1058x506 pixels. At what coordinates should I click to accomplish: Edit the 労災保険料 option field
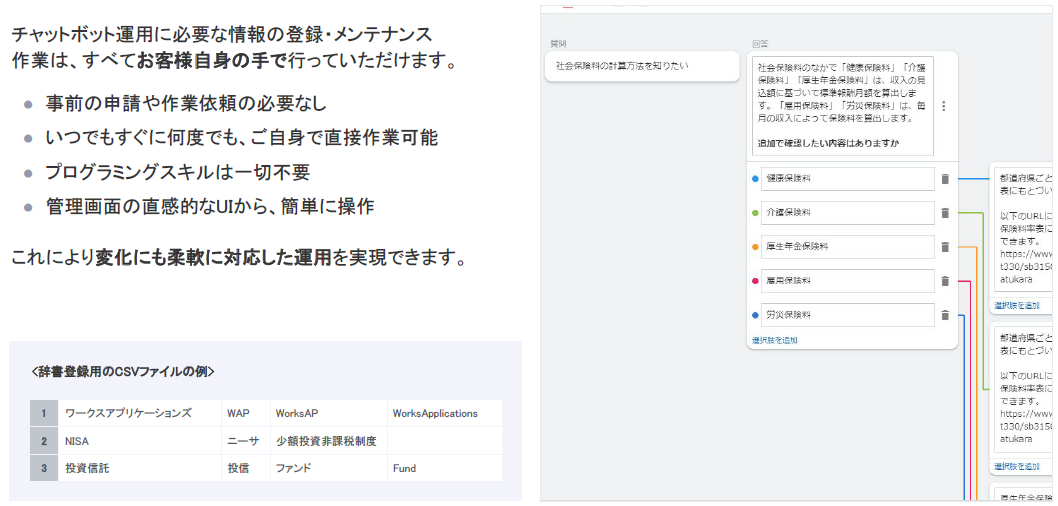click(x=847, y=315)
